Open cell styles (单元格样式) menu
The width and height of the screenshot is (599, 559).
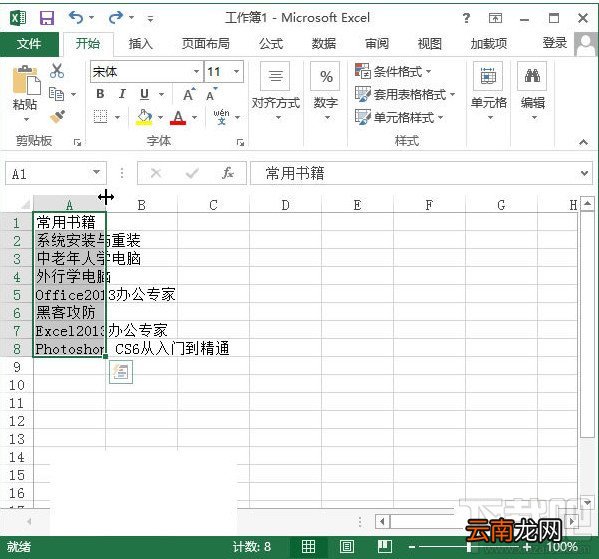click(399, 117)
